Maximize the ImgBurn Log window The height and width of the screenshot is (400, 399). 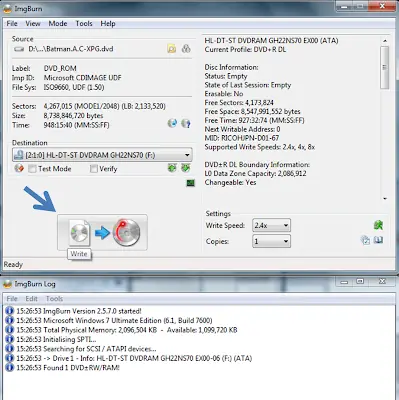(360, 282)
